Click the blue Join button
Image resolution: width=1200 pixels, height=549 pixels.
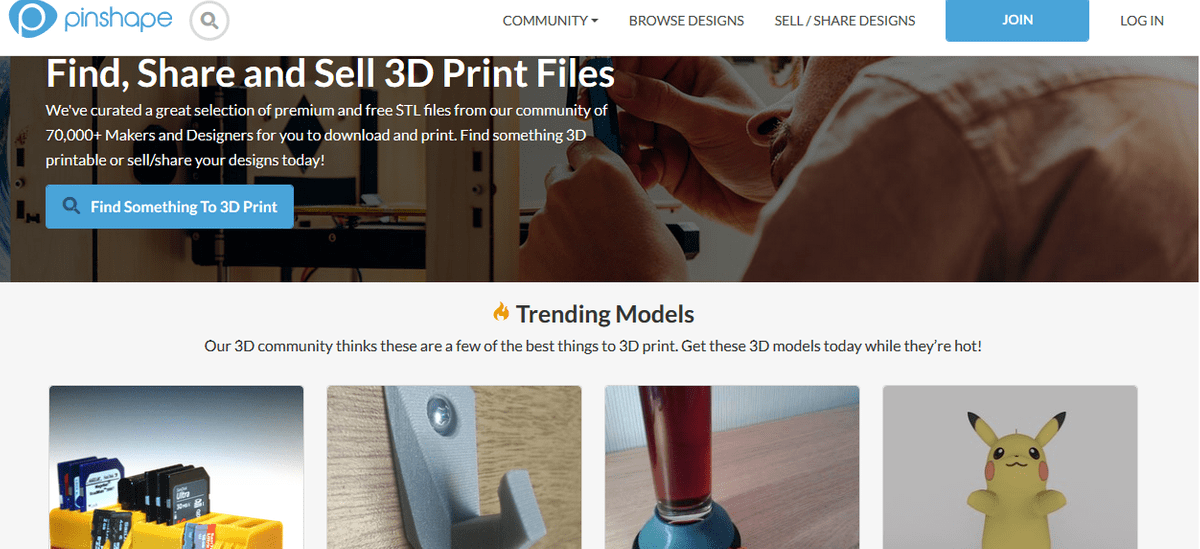click(x=1017, y=20)
